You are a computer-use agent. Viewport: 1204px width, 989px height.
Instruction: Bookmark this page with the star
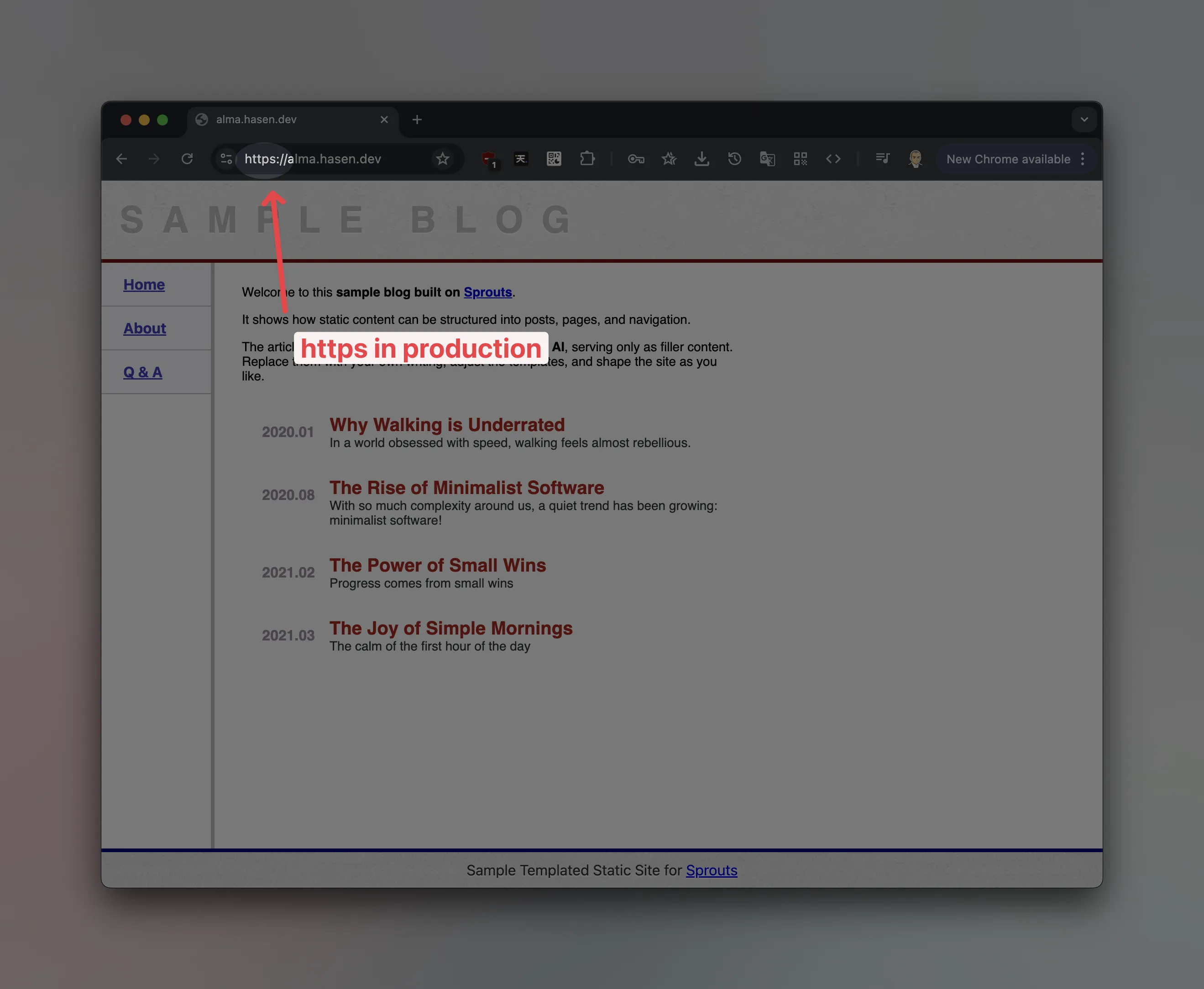[442, 159]
